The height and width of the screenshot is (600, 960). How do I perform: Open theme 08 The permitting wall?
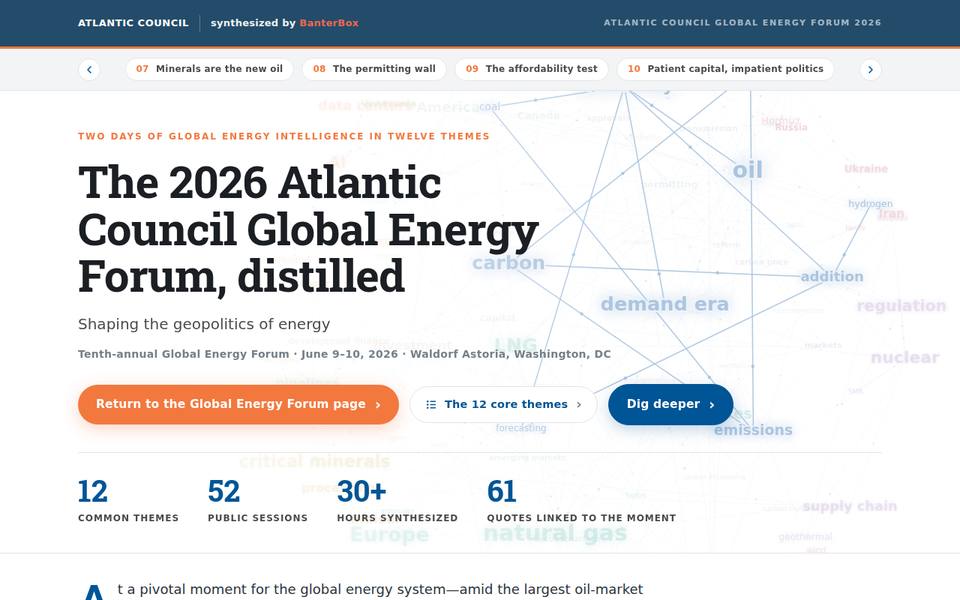(x=374, y=69)
